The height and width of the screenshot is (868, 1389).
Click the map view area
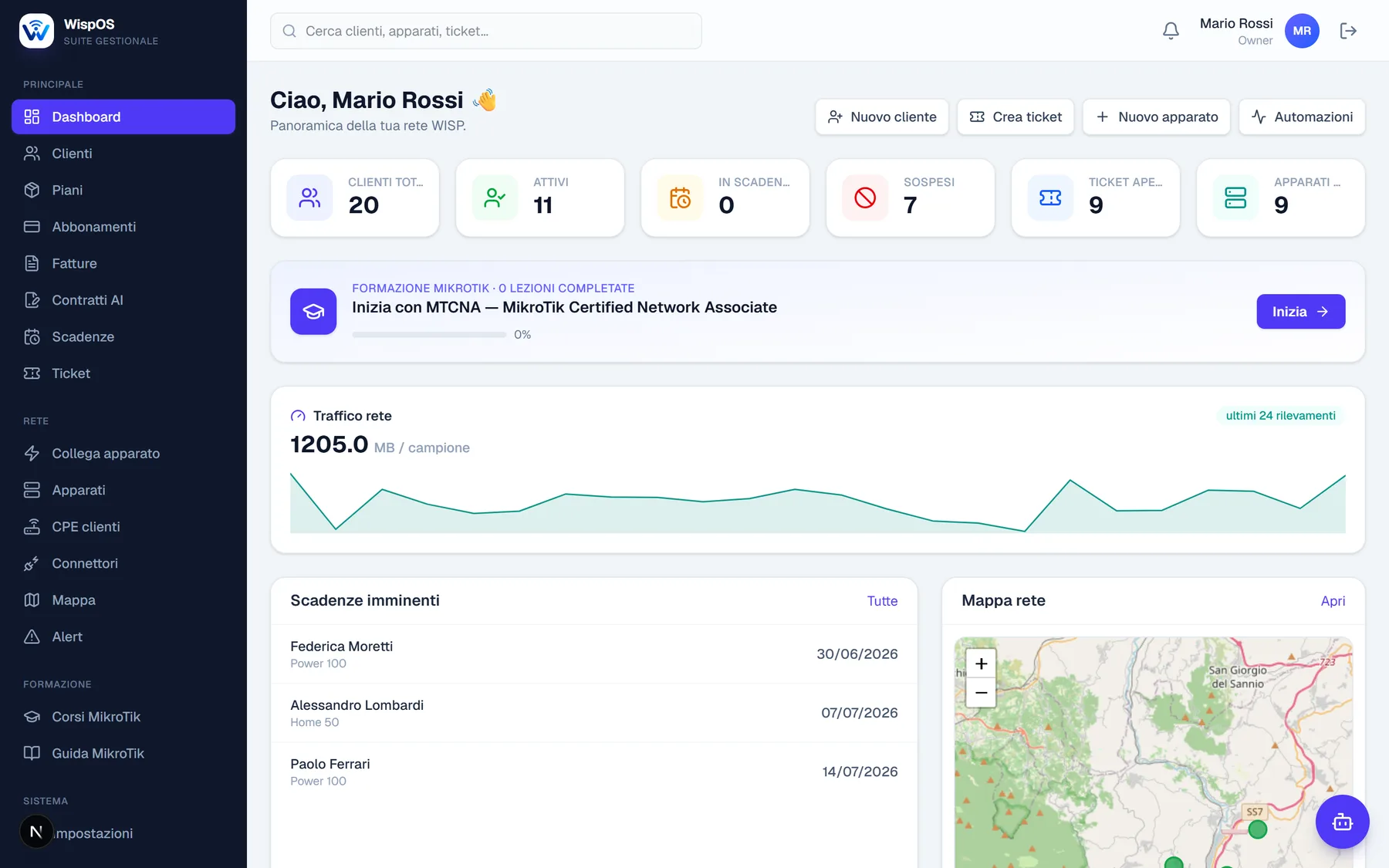(x=1153, y=752)
